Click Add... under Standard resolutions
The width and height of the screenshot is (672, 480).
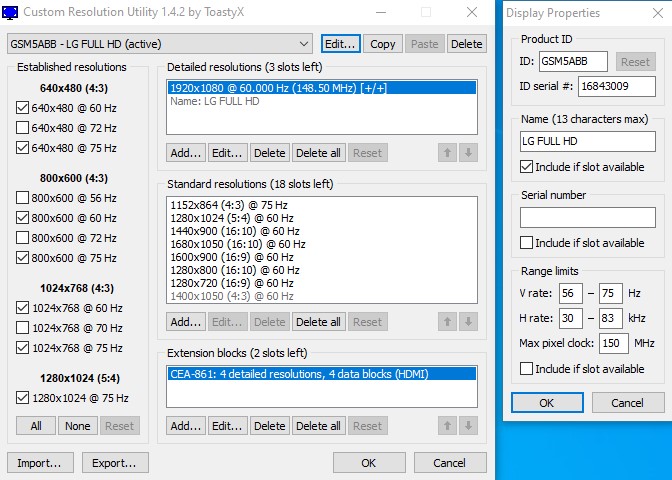pyautogui.click(x=186, y=322)
